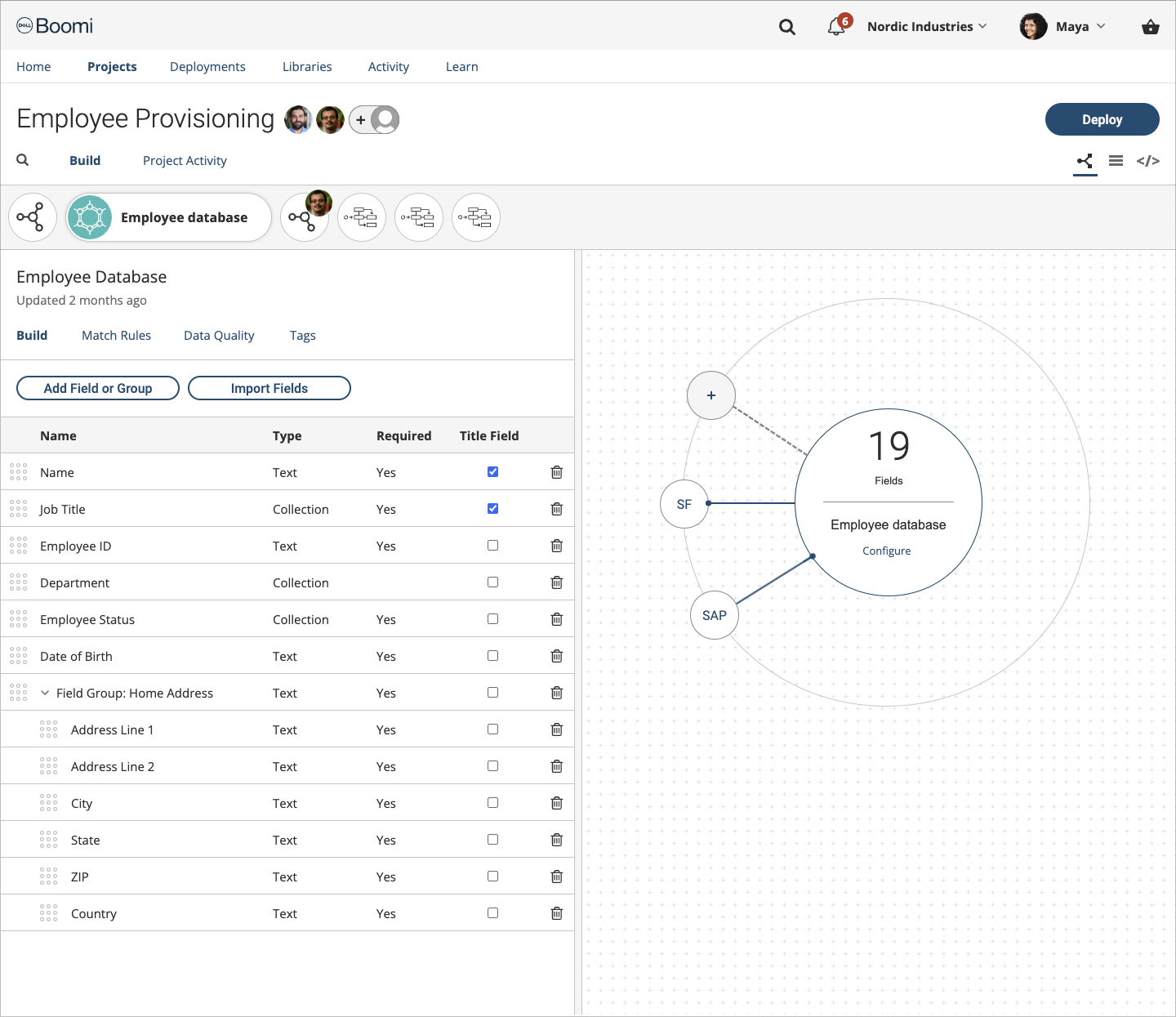Open the notifications bell
The image size is (1176, 1017).
835,27
